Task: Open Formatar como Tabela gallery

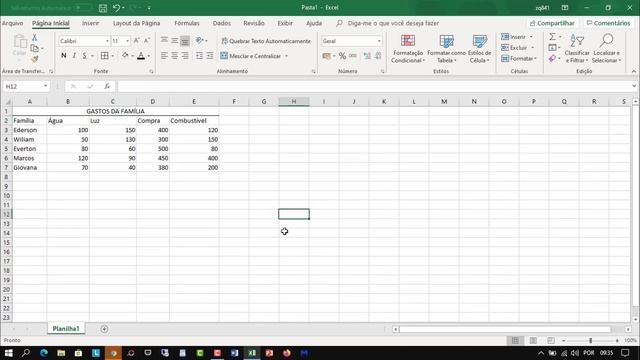Action: tap(446, 49)
